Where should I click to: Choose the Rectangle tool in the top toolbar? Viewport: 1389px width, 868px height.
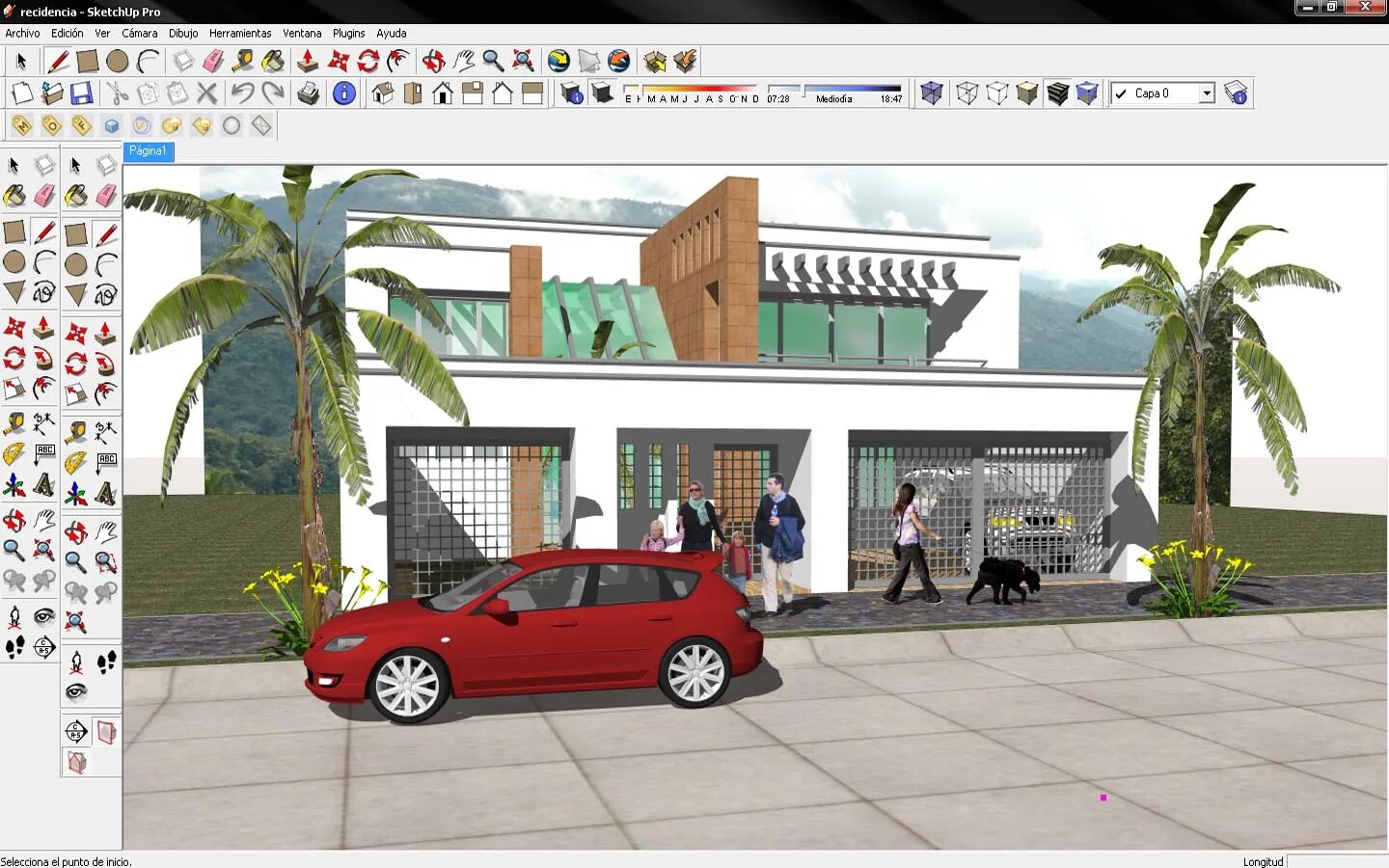[88, 62]
